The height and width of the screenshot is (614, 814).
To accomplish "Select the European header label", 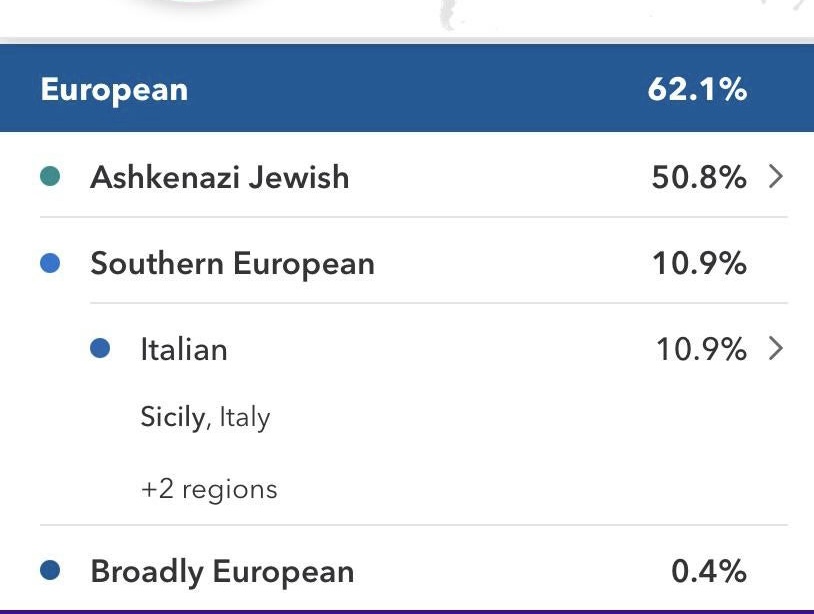I will [114, 90].
